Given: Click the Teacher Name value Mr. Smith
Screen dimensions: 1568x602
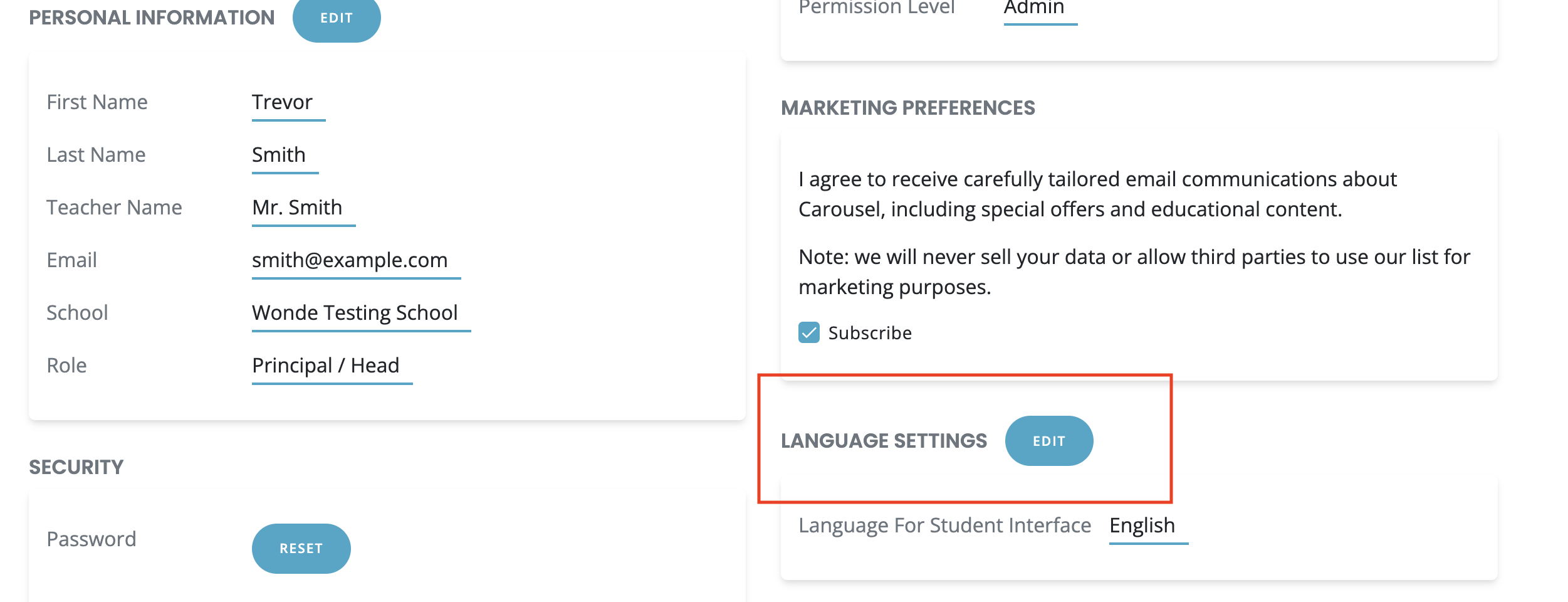Looking at the screenshot, I should [x=297, y=208].
